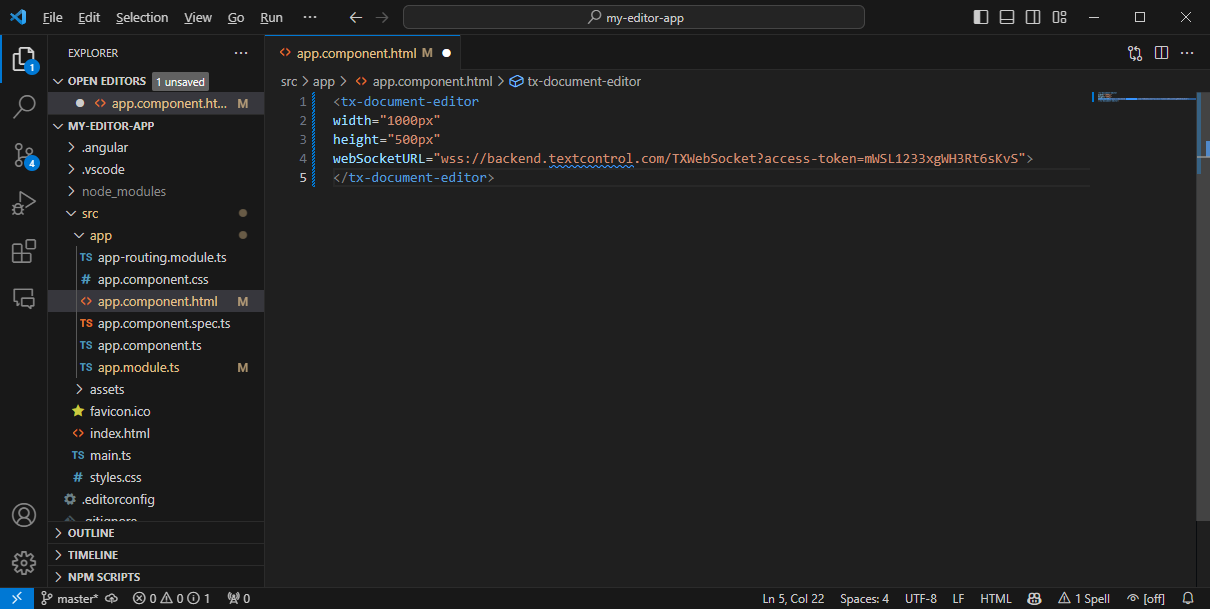Go back with the left arrow
The image size is (1210, 609).
(x=356, y=17)
